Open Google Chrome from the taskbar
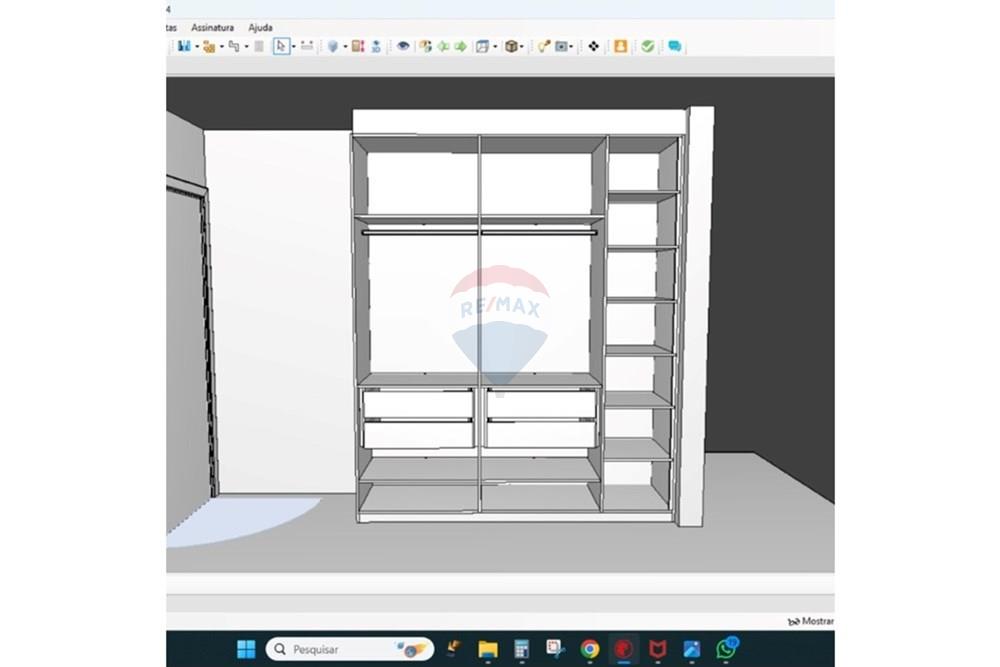The image size is (1000, 667). click(590, 649)
